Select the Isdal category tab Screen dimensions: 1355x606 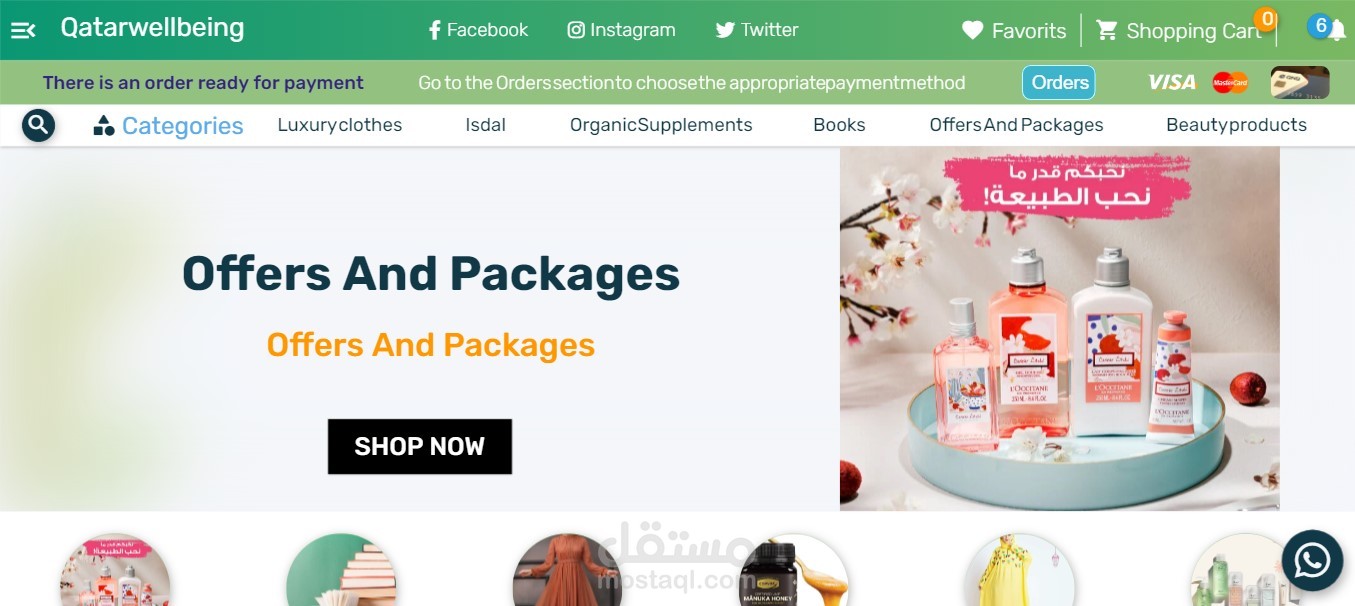click(x=486, y=125)
